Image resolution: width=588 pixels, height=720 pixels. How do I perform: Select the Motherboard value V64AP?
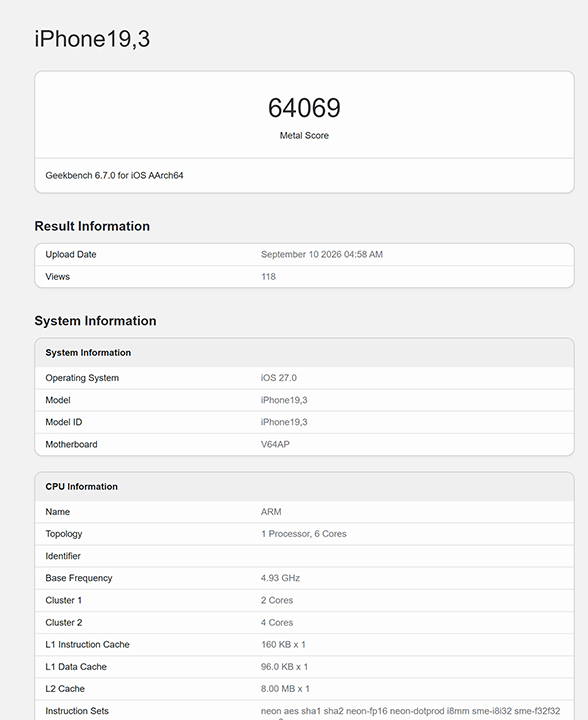point(275,444)
